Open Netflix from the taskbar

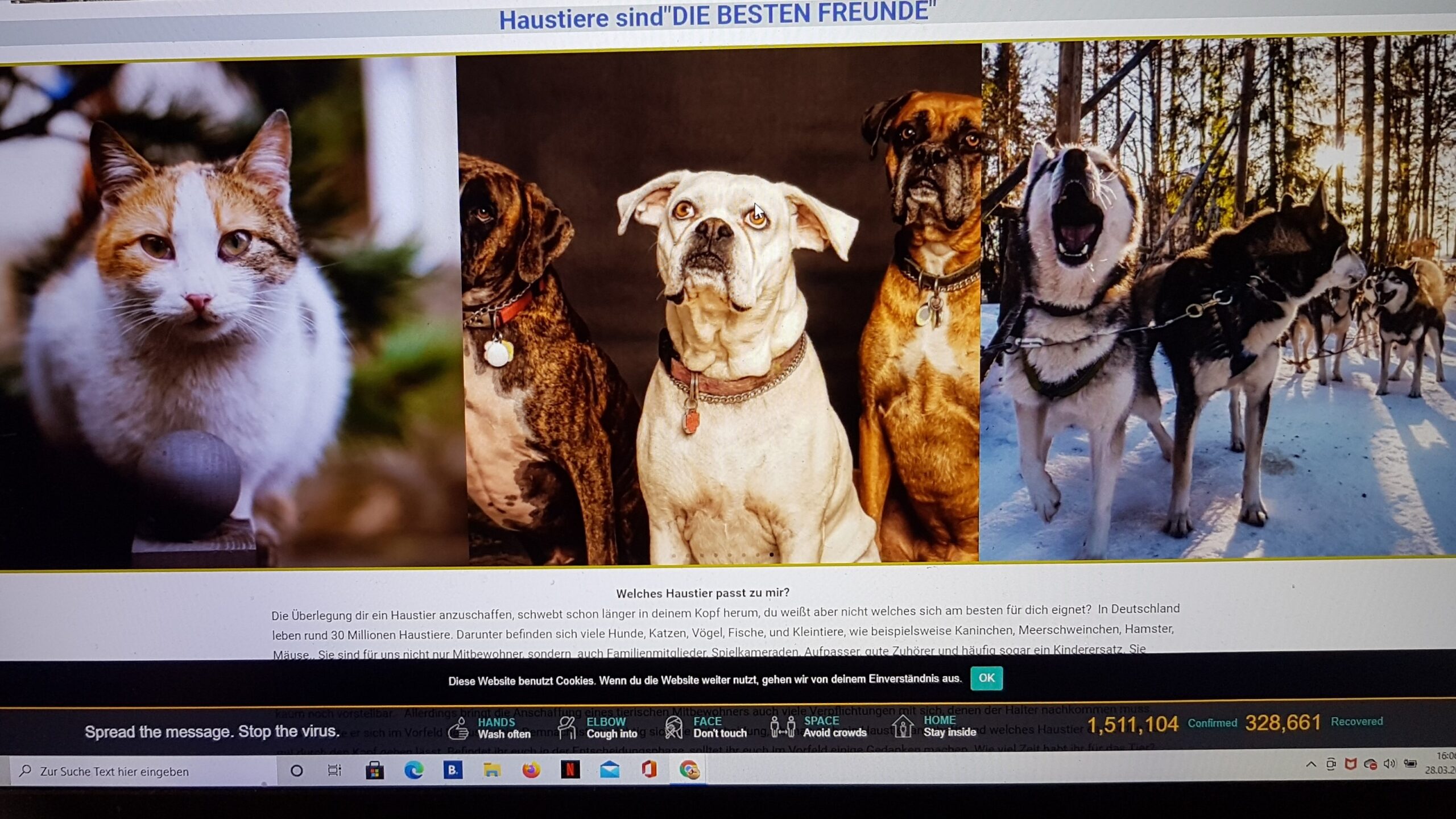(x=570, y=770)
